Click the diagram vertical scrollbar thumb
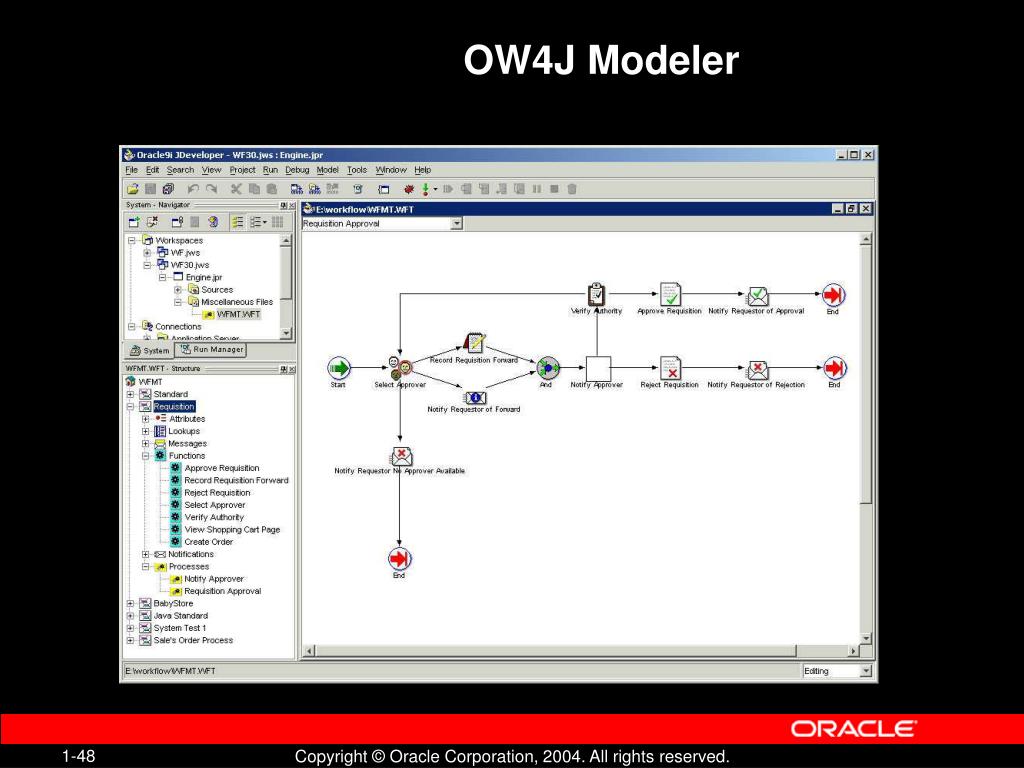1024x768 pixels. pos(866,376)
